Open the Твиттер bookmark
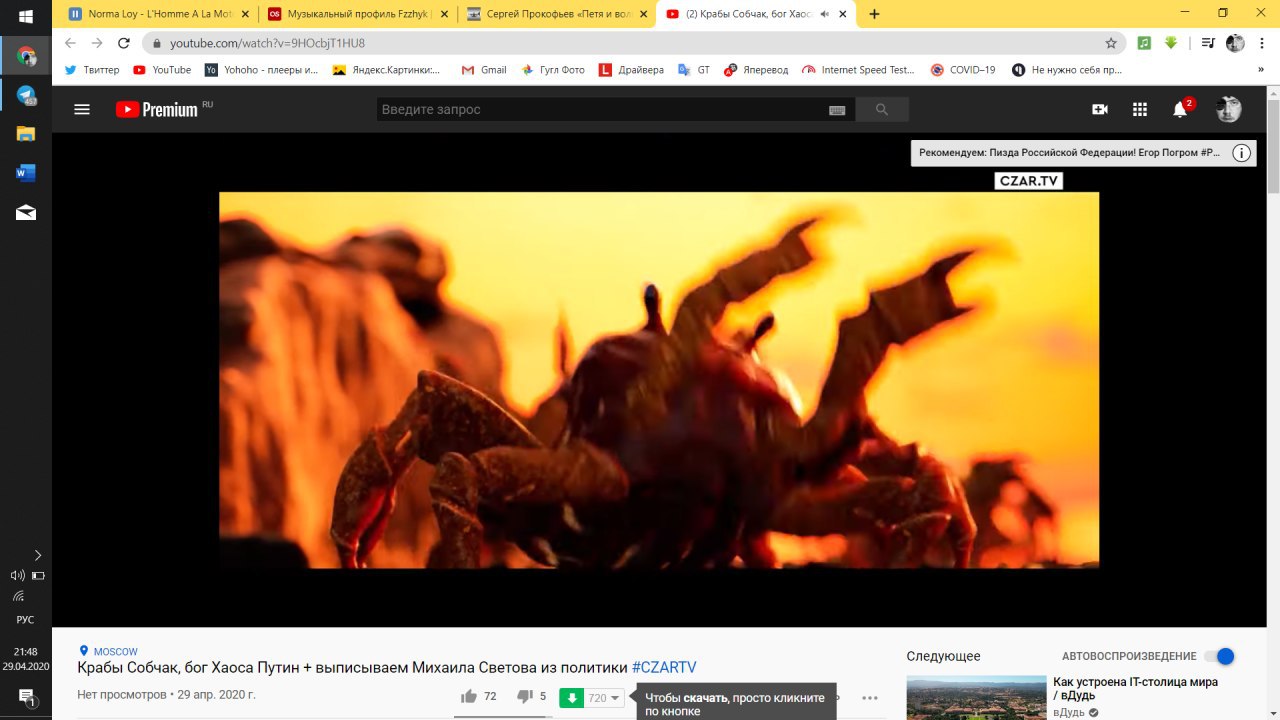The image size is (1280, 720). 91,70
